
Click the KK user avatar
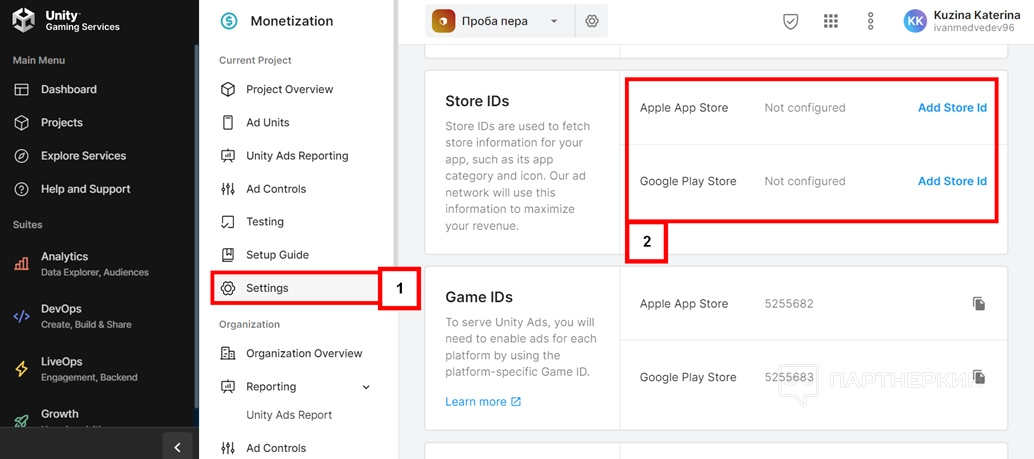tap(915, 21)
